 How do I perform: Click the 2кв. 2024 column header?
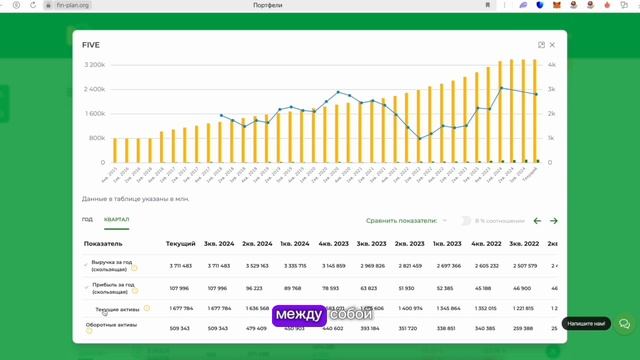pyautogui.click(x=257, y=244)
